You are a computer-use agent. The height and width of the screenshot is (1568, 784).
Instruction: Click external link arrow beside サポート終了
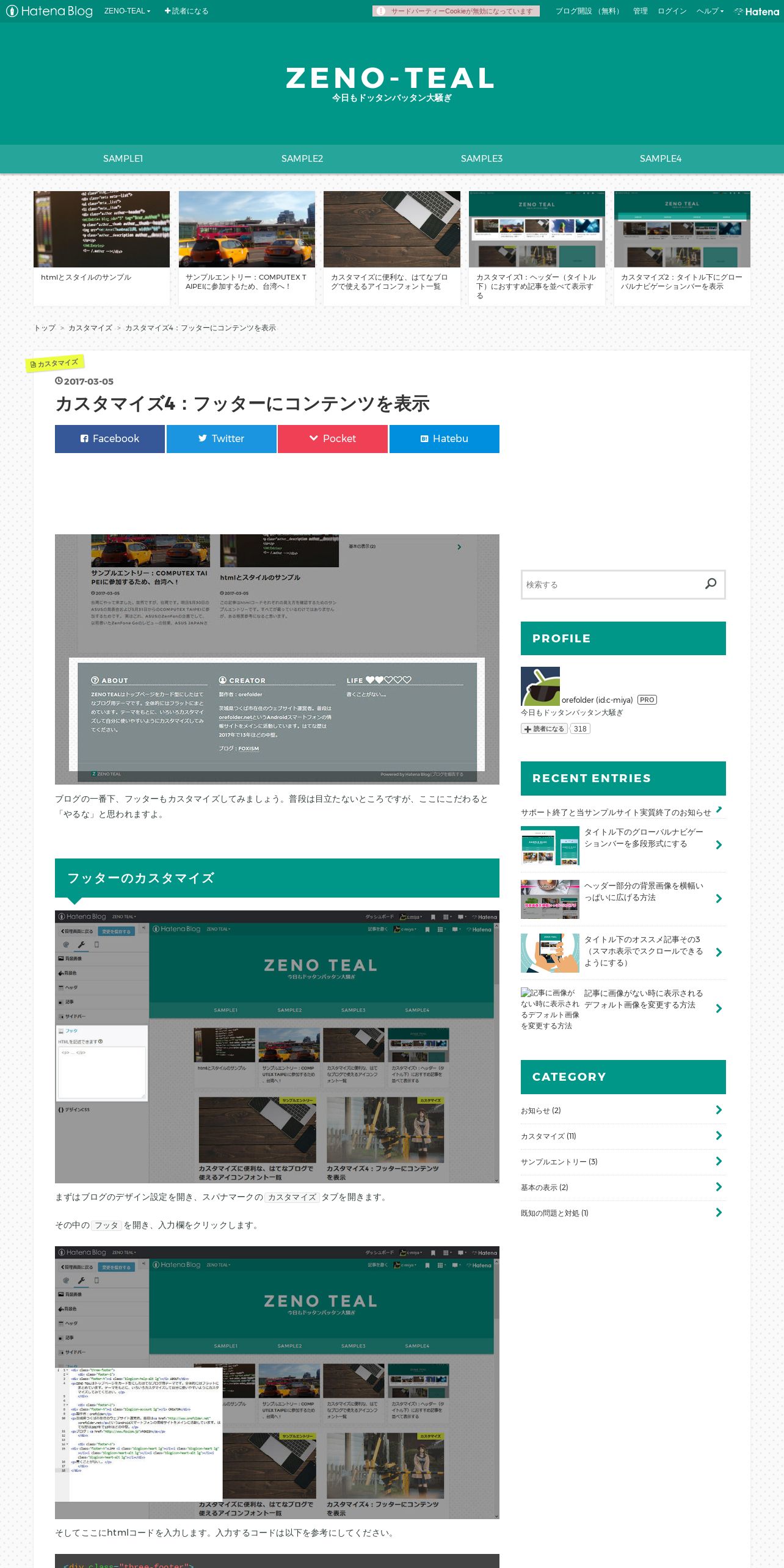coord(719,810)
